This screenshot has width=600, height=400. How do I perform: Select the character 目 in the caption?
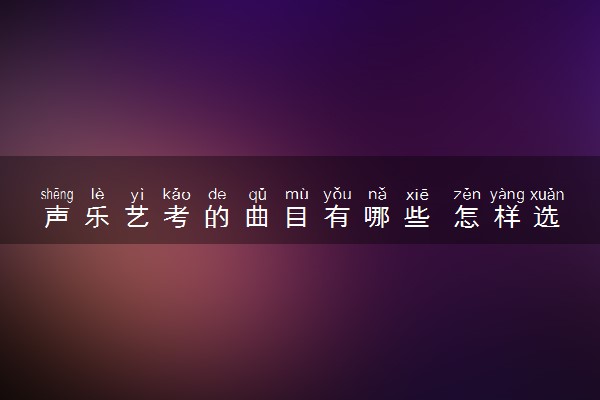click(297, 217)
